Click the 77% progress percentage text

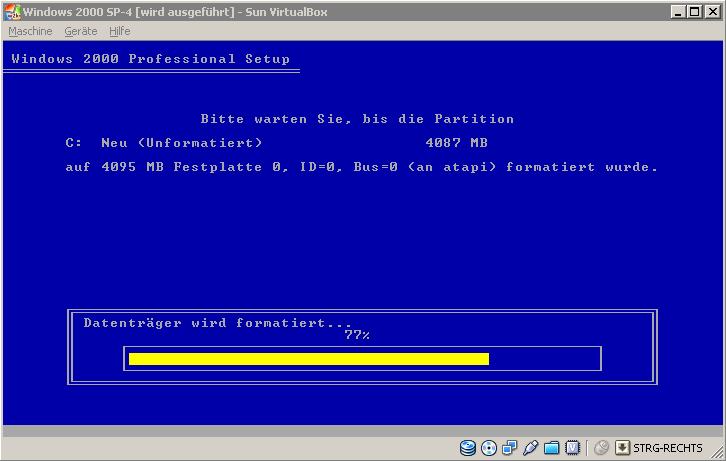click(x=356, y=335)
